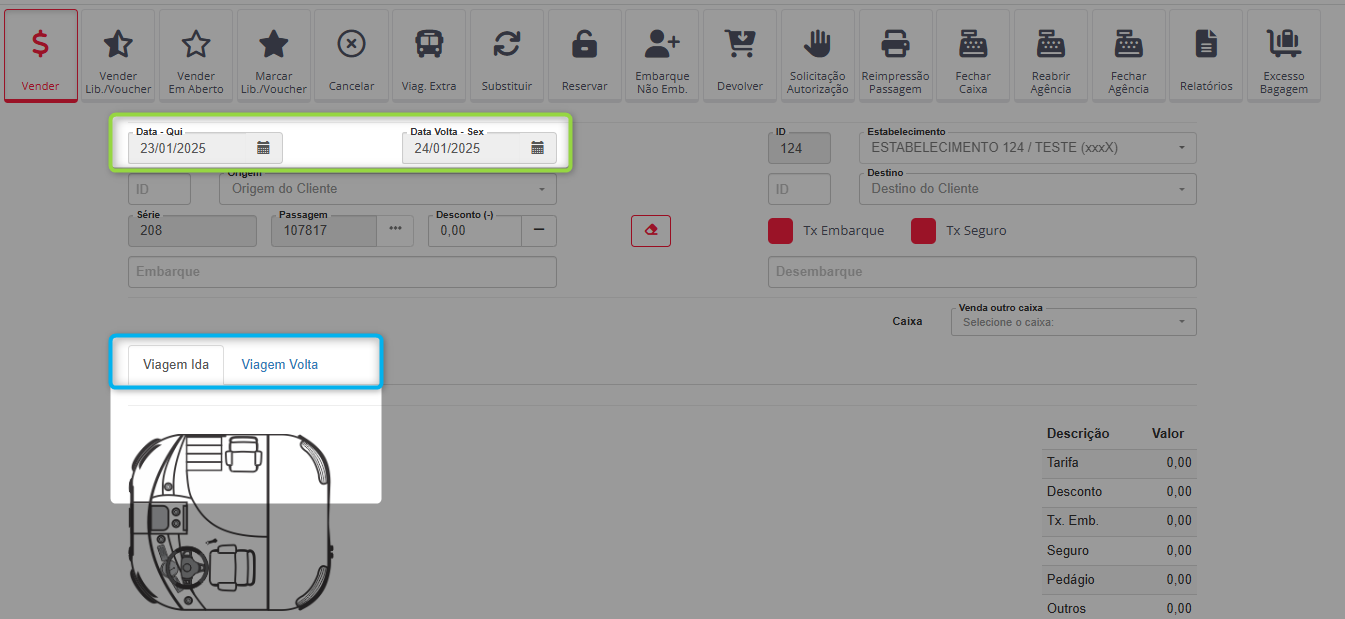
Task: Click the Tarifa row label
Action: tap(1062, 463)
